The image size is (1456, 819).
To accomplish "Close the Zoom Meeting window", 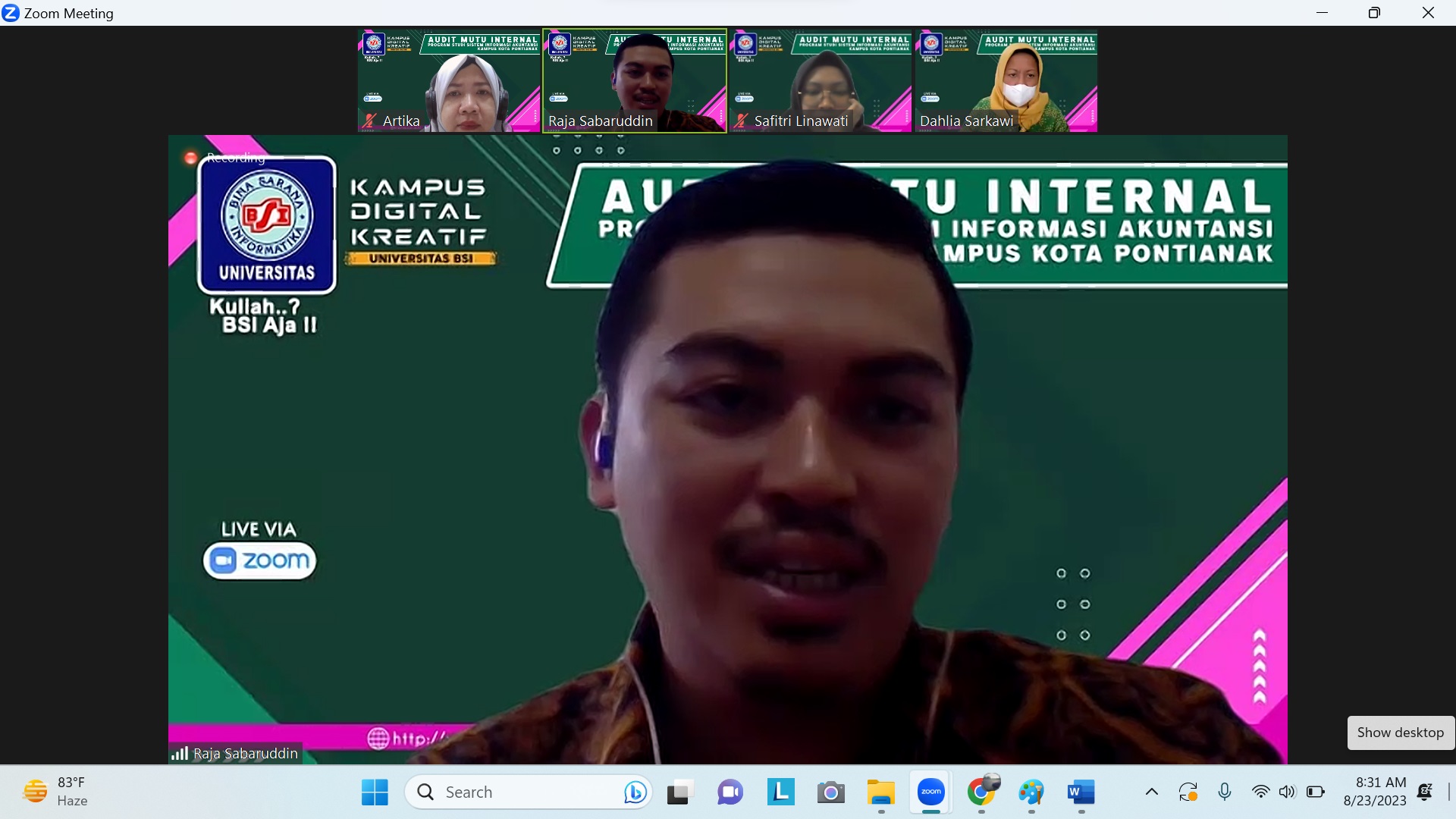I will [1428, 13].
